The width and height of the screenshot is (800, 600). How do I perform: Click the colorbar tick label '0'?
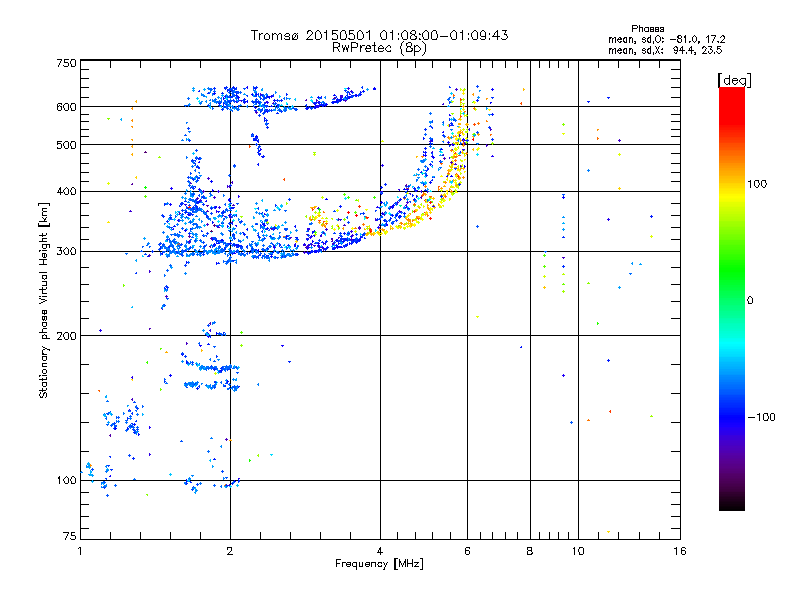750,300
